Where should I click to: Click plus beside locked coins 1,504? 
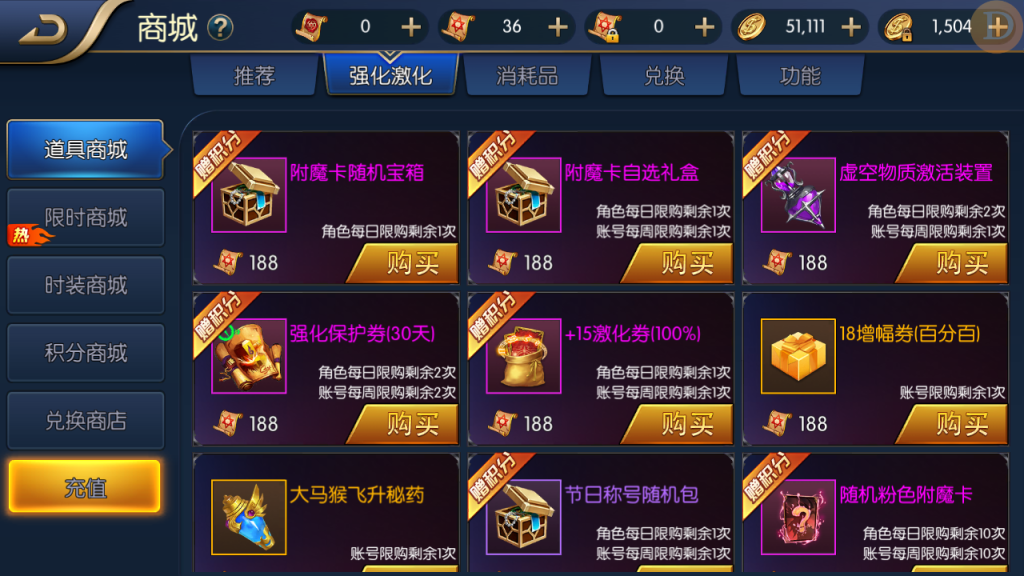point(997,27)
